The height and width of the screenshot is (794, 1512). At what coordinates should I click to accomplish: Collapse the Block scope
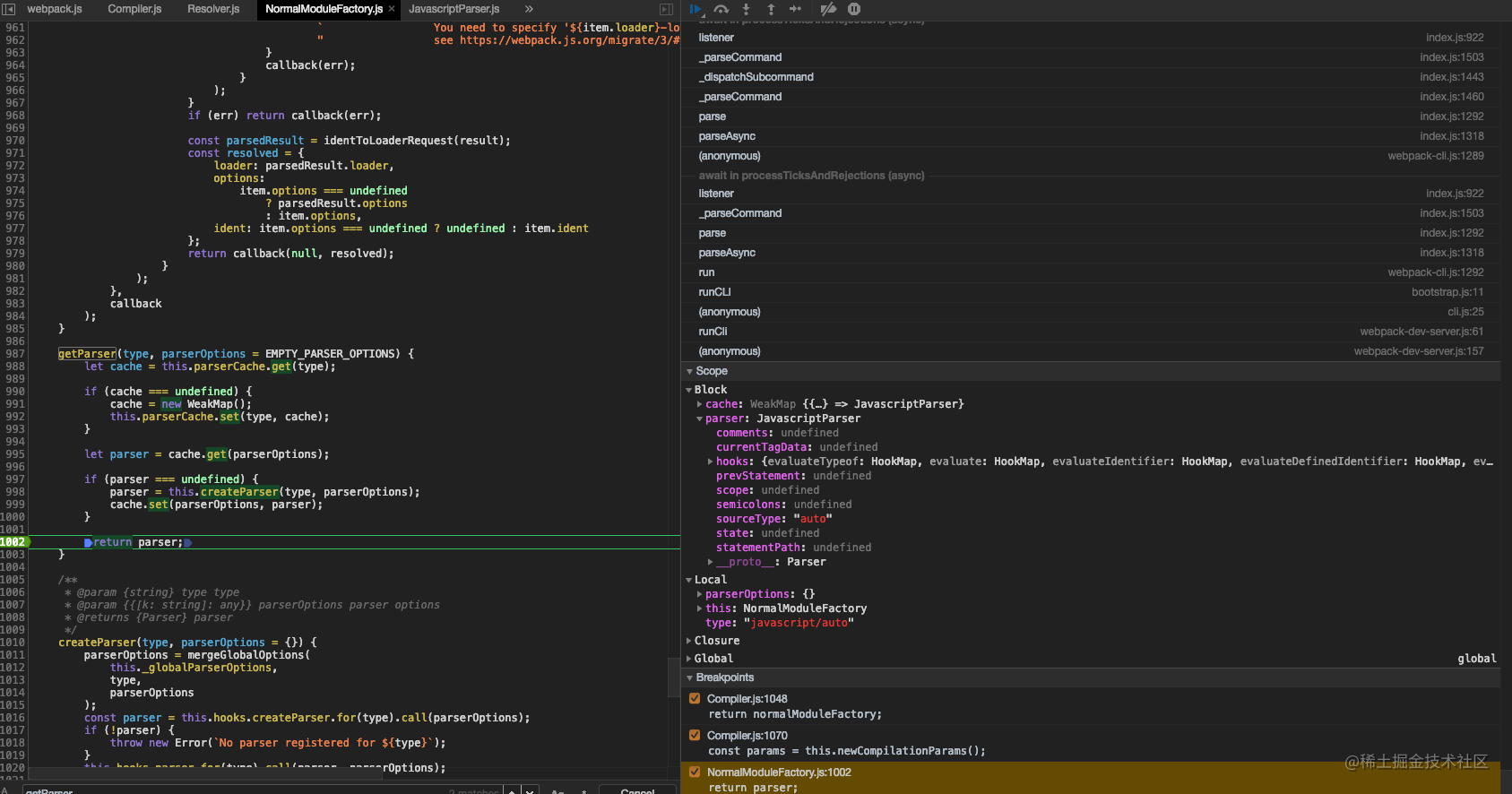point(688,390)
